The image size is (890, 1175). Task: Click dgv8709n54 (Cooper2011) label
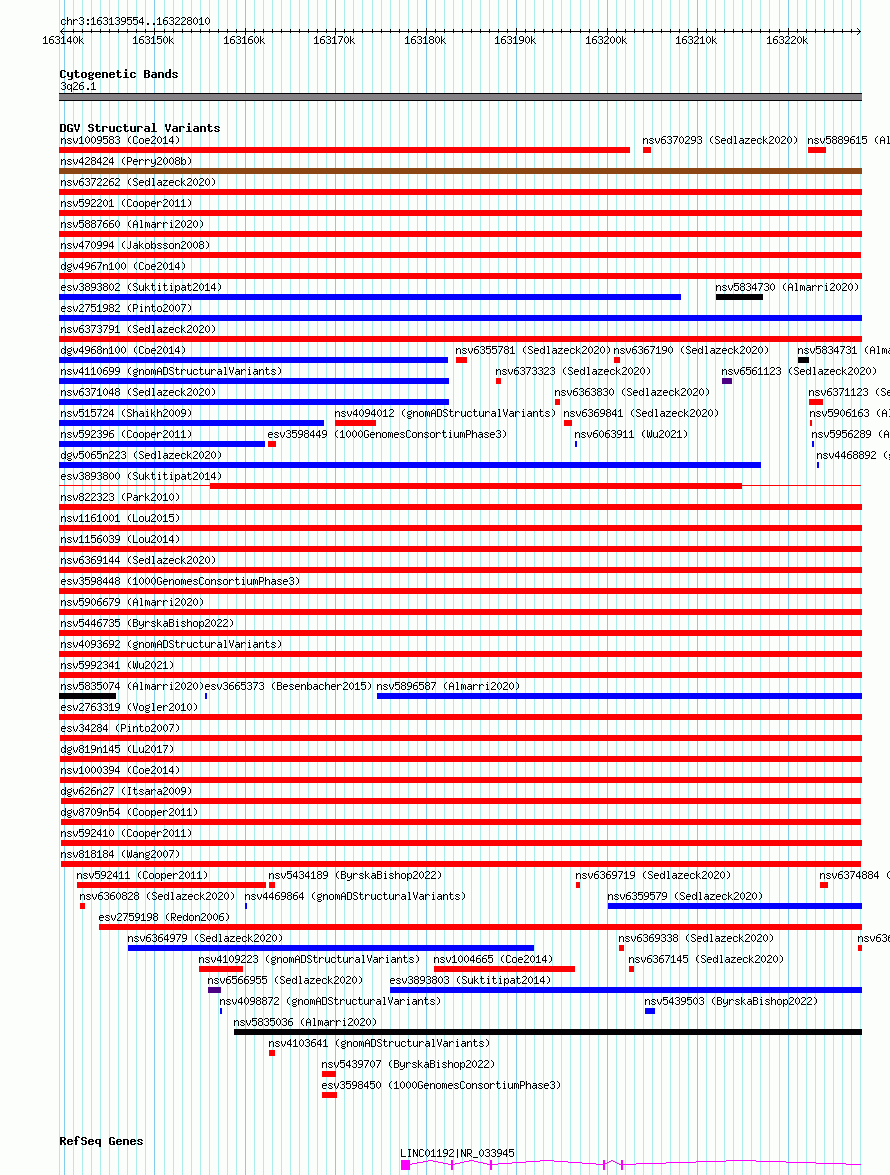tap(129, 812)
